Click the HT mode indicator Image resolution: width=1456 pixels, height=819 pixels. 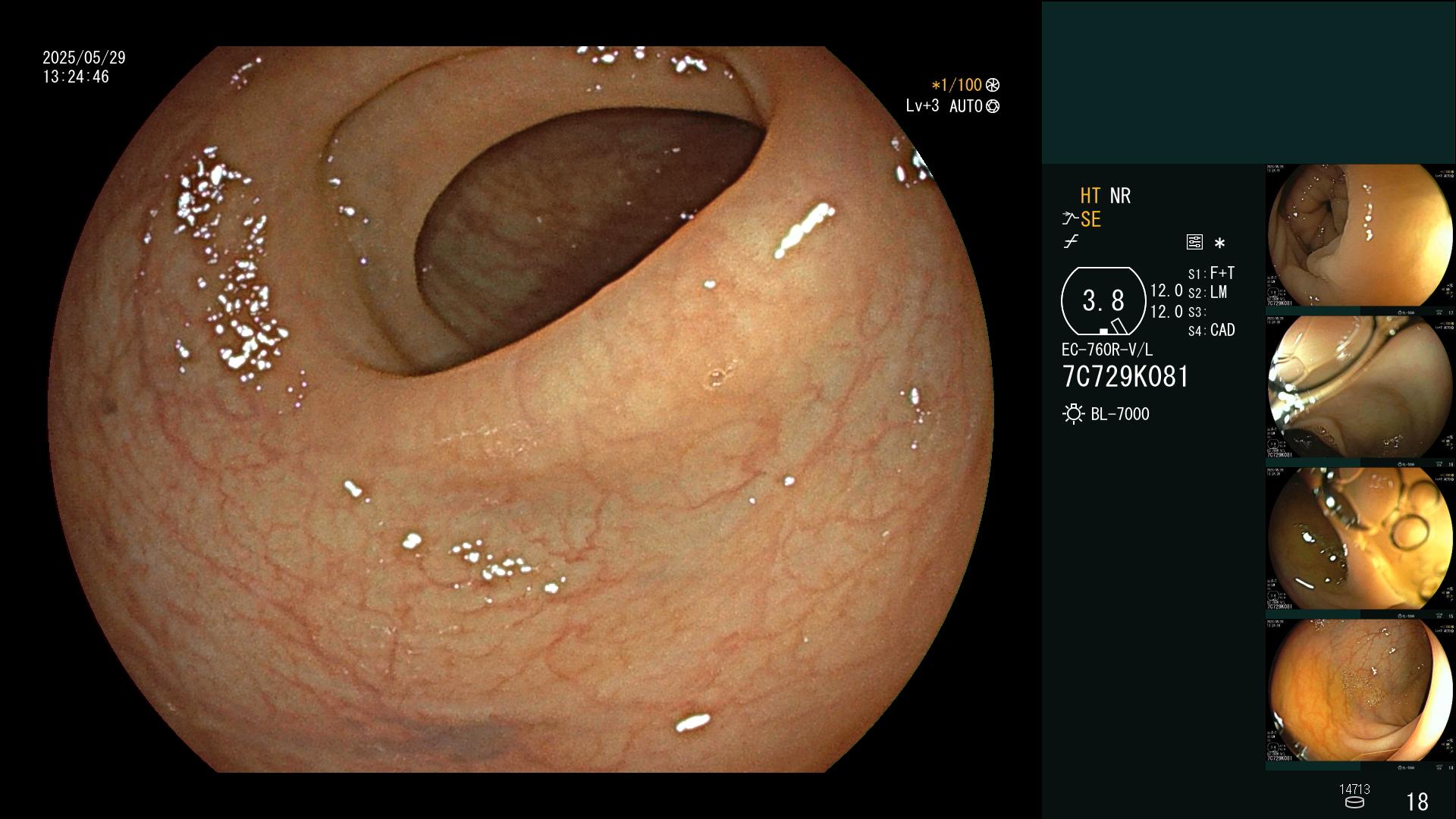[1090, 196]
